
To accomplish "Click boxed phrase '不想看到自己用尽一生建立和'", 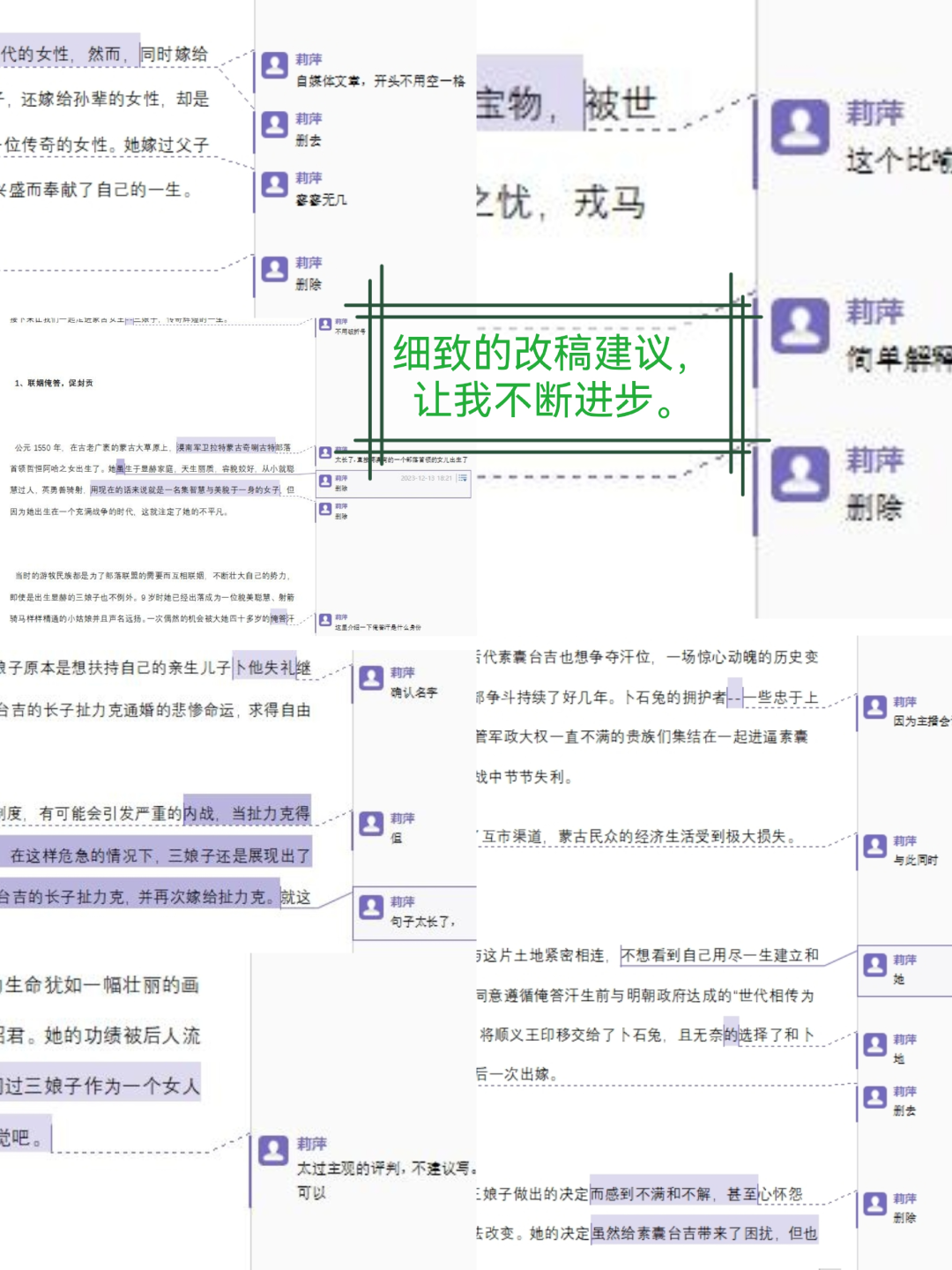I will 720,955.
